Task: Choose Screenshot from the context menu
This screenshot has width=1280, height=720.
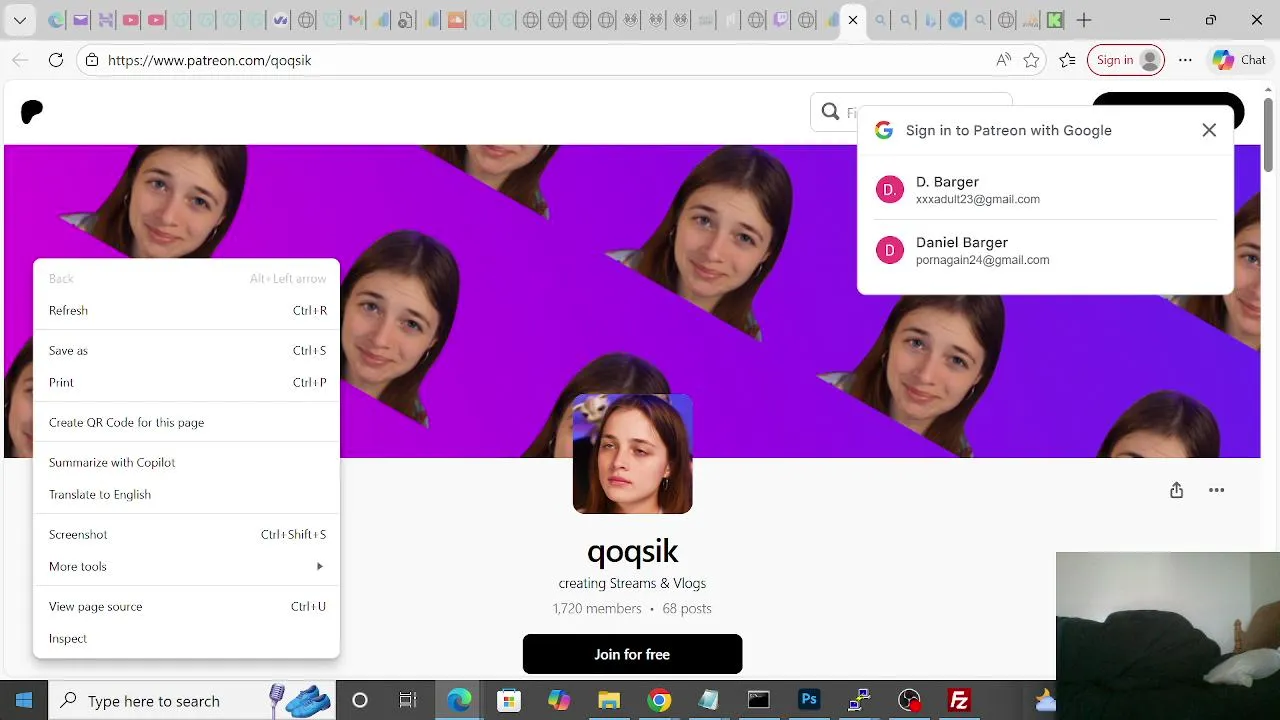Action: 186,534
